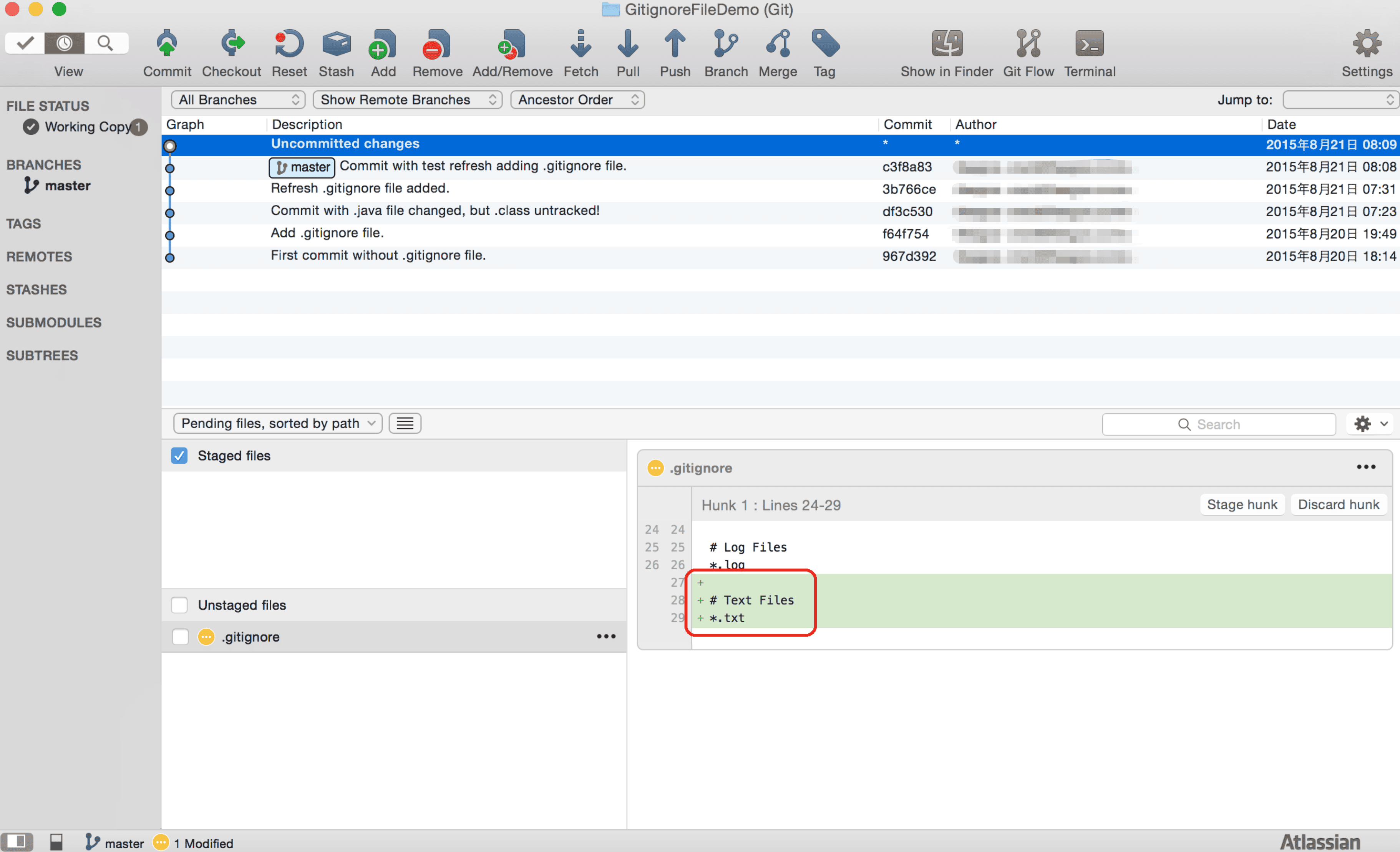Expand the Ancestor Order dropdown
The width and height of the screenshot is (1400, 852).
pyautogui.click(x=577, y=99)
